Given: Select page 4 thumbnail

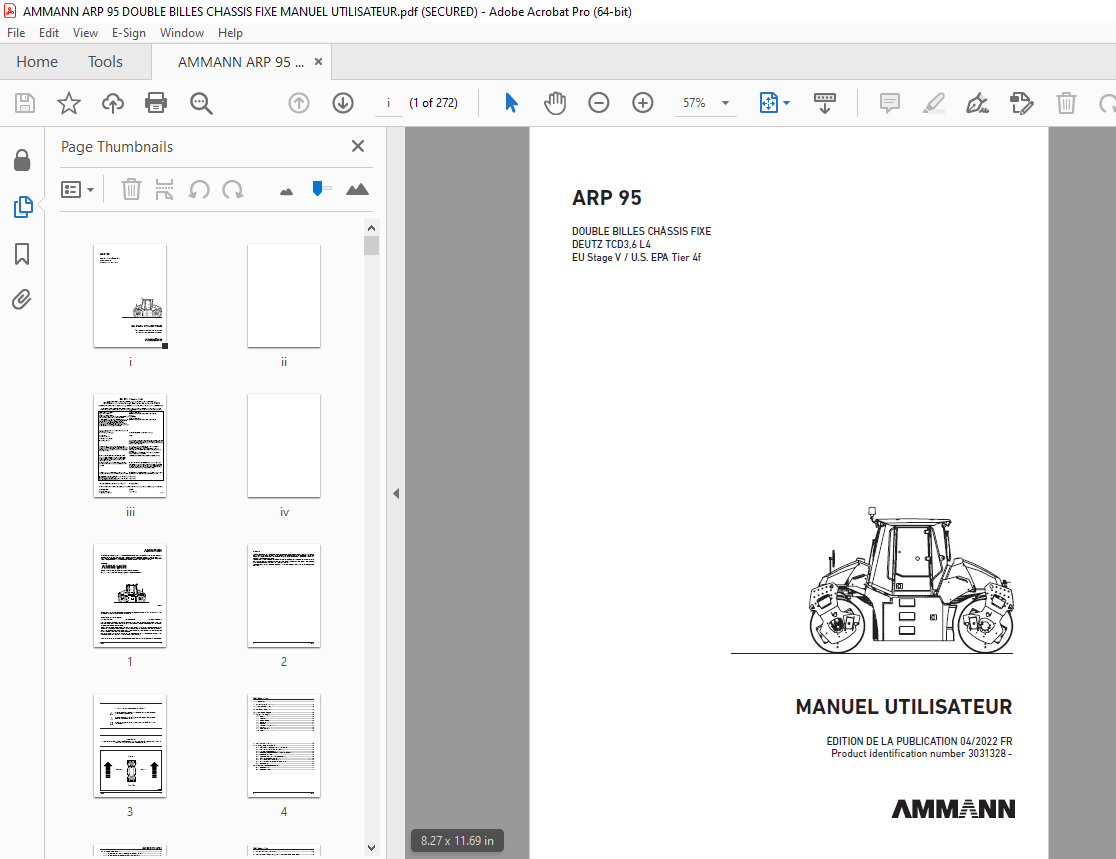Looking at the screenshot, I should pos(284,746).
